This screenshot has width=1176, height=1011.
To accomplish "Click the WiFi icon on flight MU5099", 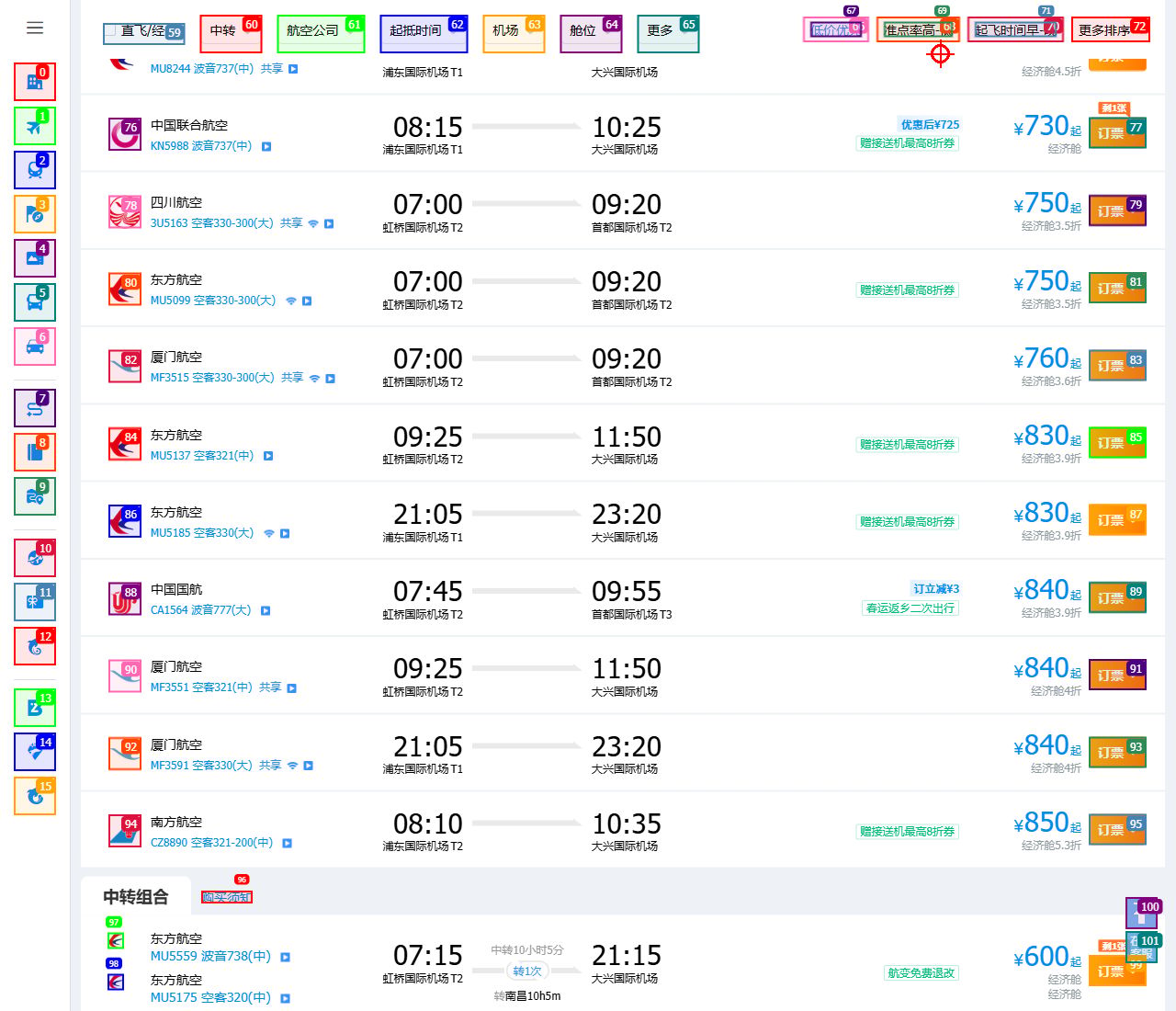I will click(291, 301).
